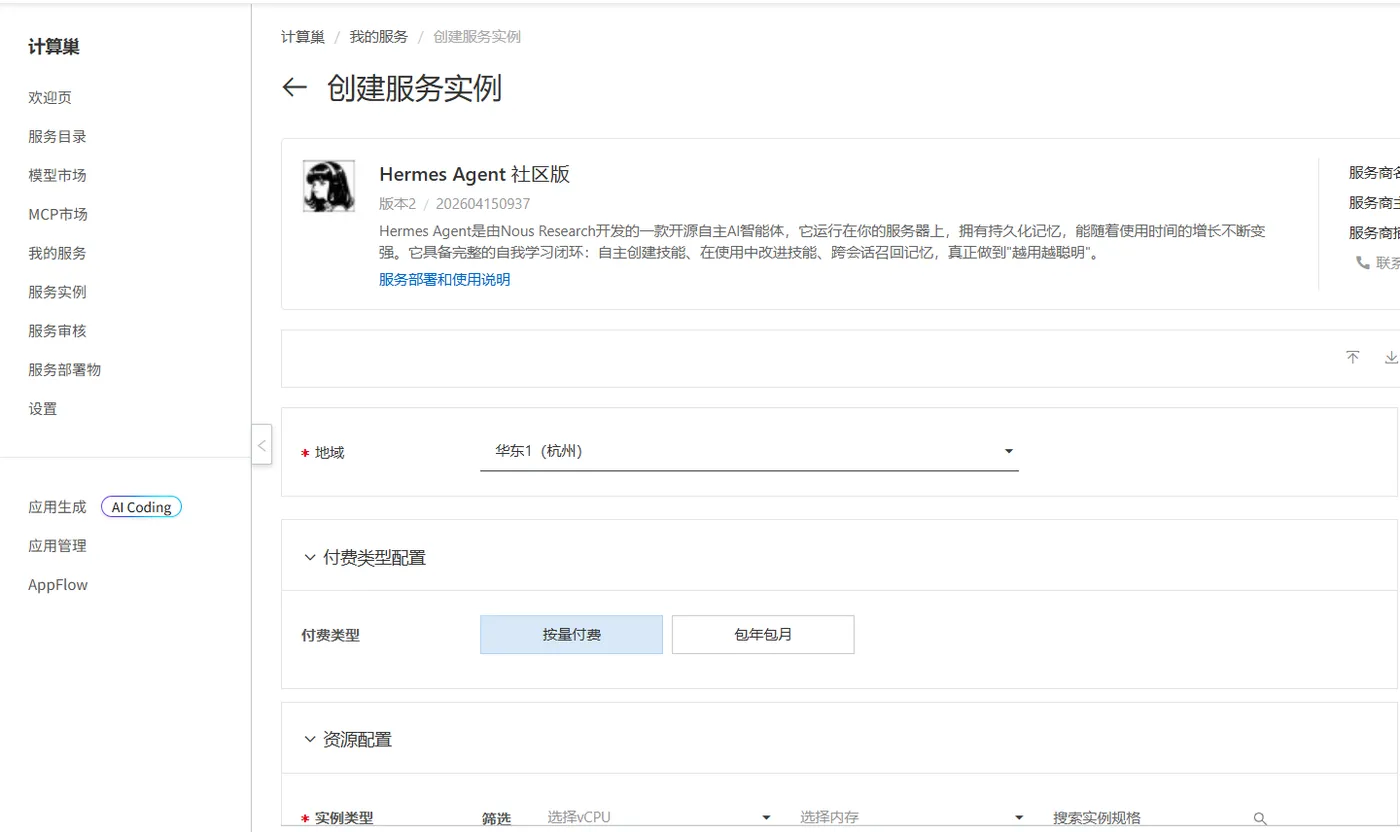Click the 计算巢 sidebar title
This screenshot has height=832, width=1400.
pos(54,47)
